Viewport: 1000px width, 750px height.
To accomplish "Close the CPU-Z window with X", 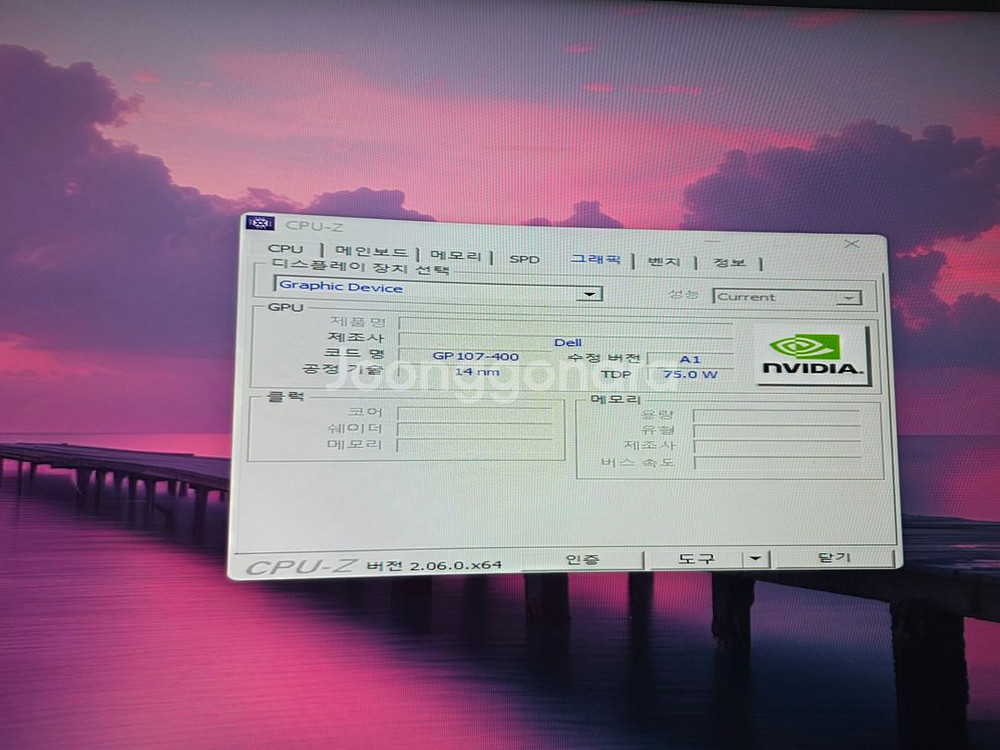I will (851, 244).
